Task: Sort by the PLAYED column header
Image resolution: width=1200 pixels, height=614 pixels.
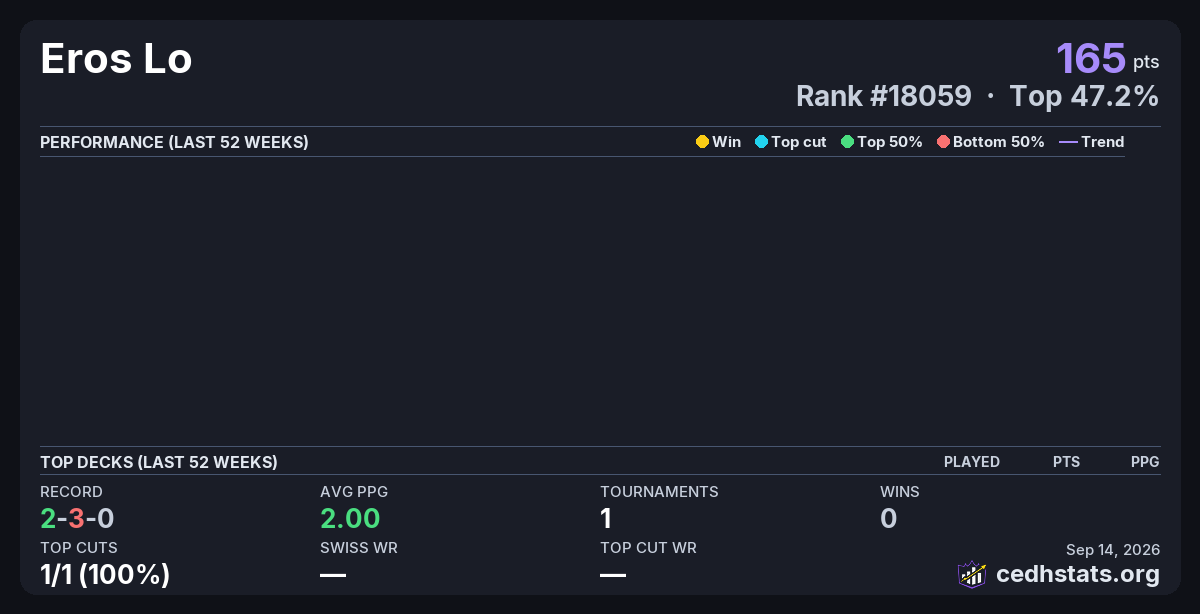Action: 972,462
